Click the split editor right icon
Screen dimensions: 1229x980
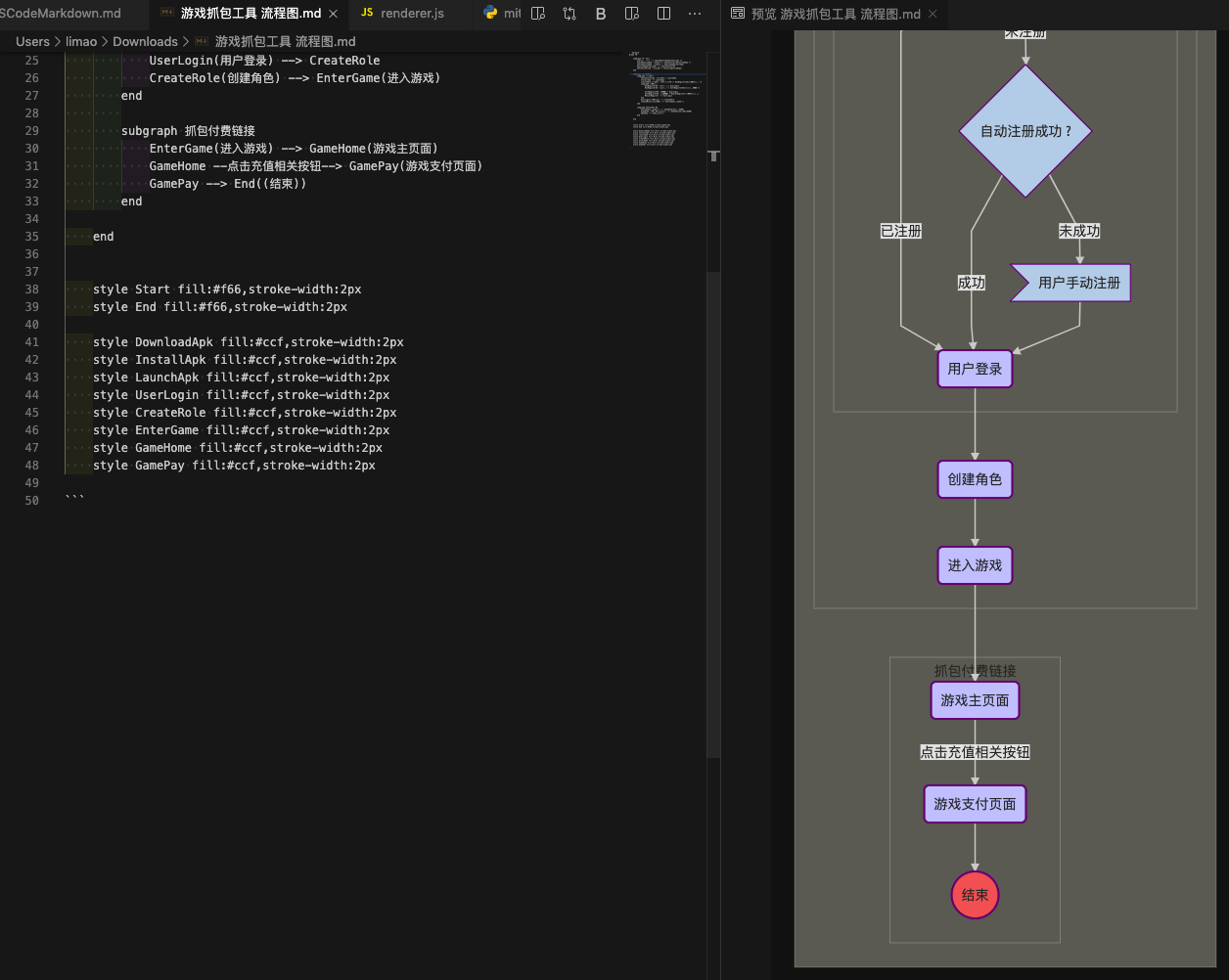(x=663, y=14)
